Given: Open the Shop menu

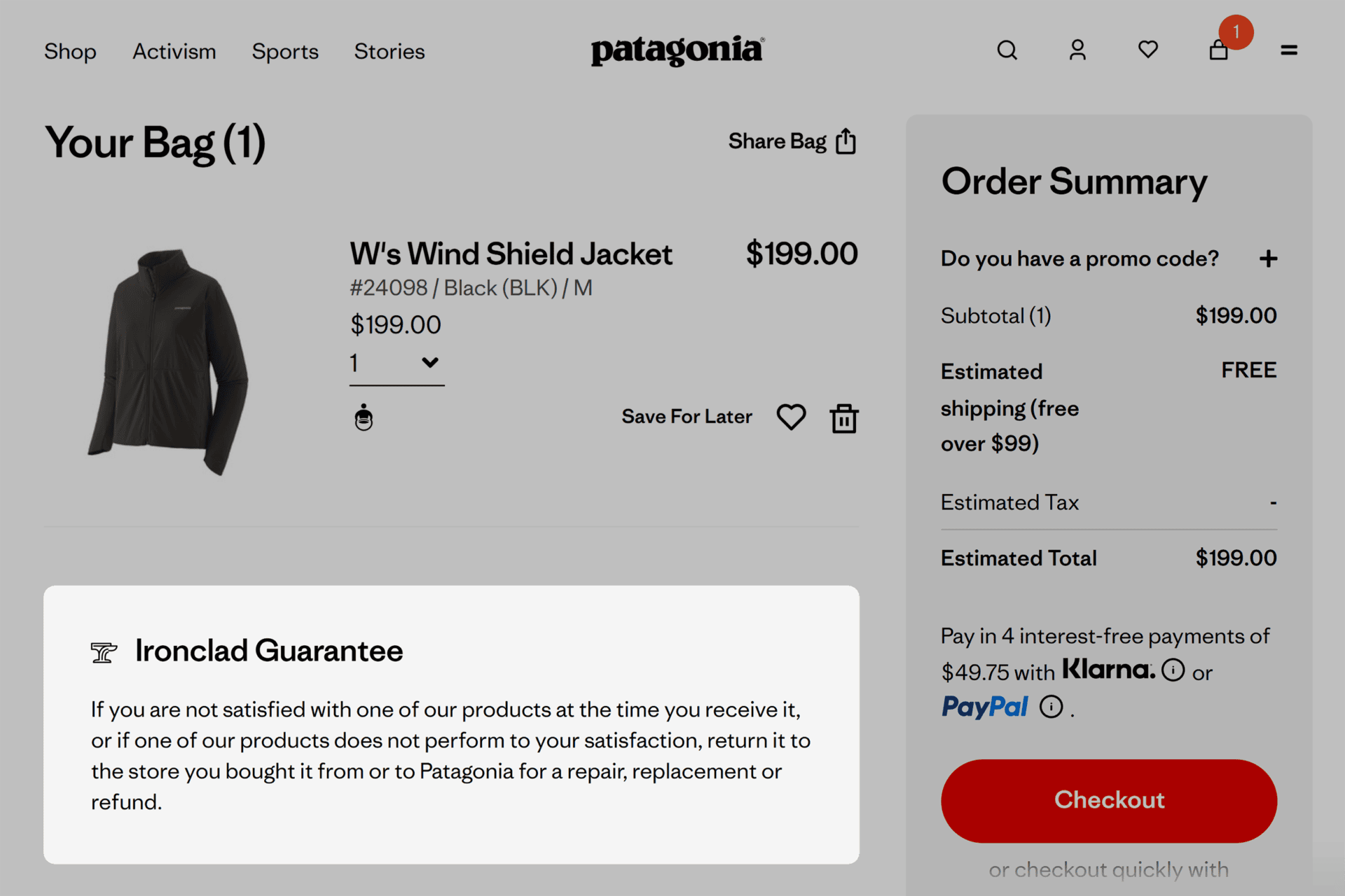Looking at the screenshot, I should tap(70, 51).
